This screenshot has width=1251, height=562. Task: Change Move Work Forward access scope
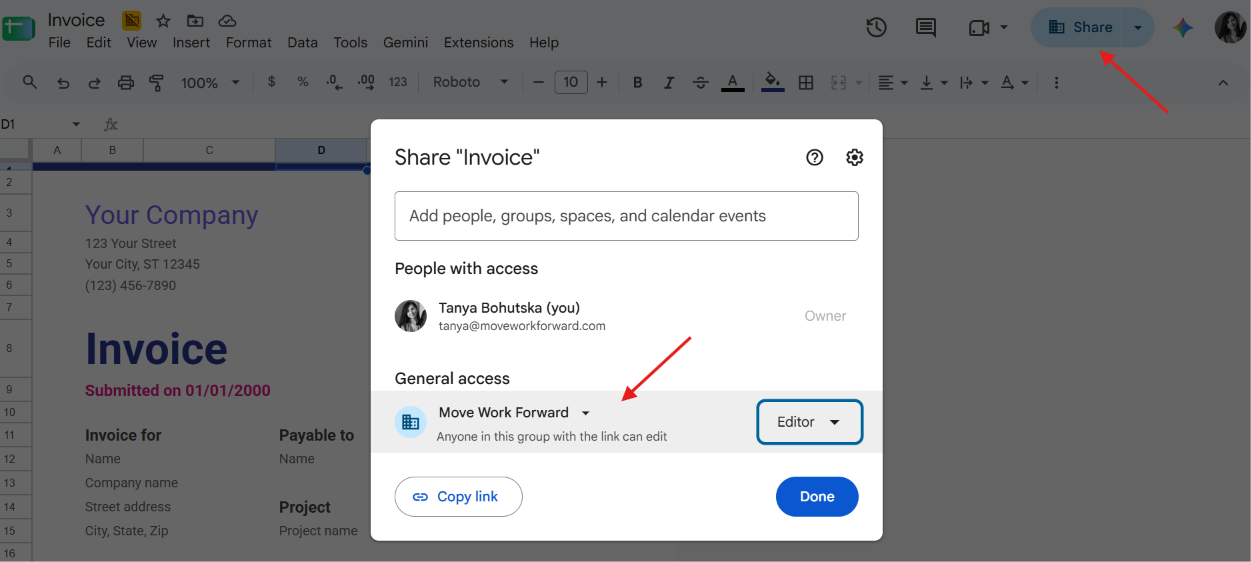[515, 413]
